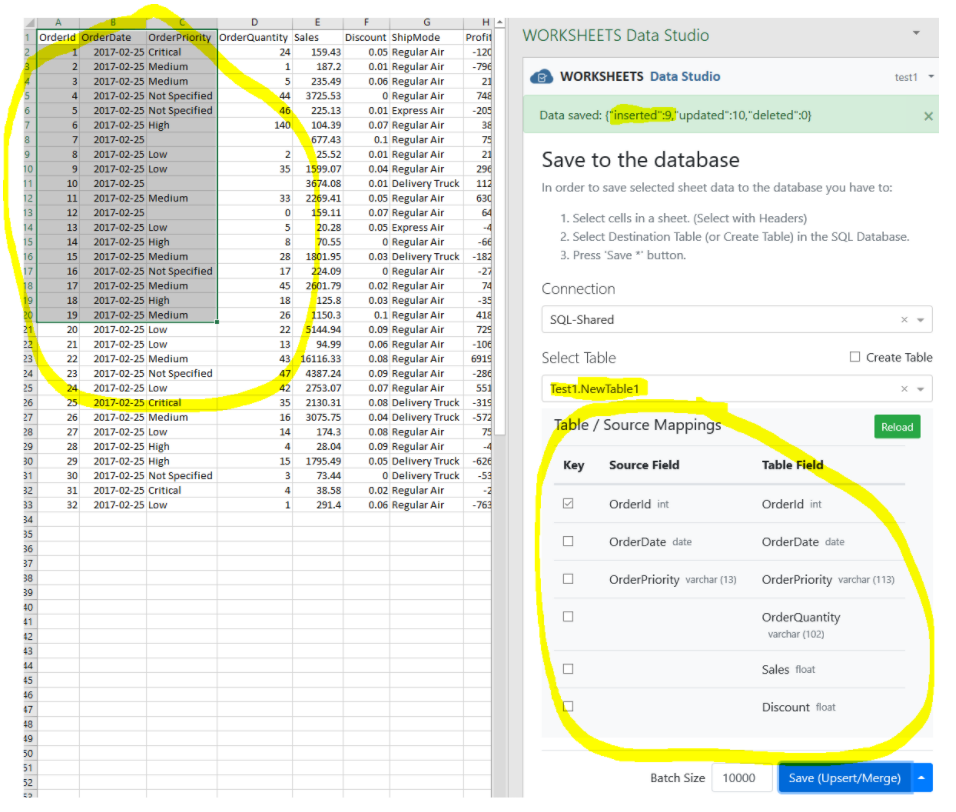956x812 pixels.
Task: Select the sales cell showing 5144.94
Action: pyautogui.click(x=317, y=330)
